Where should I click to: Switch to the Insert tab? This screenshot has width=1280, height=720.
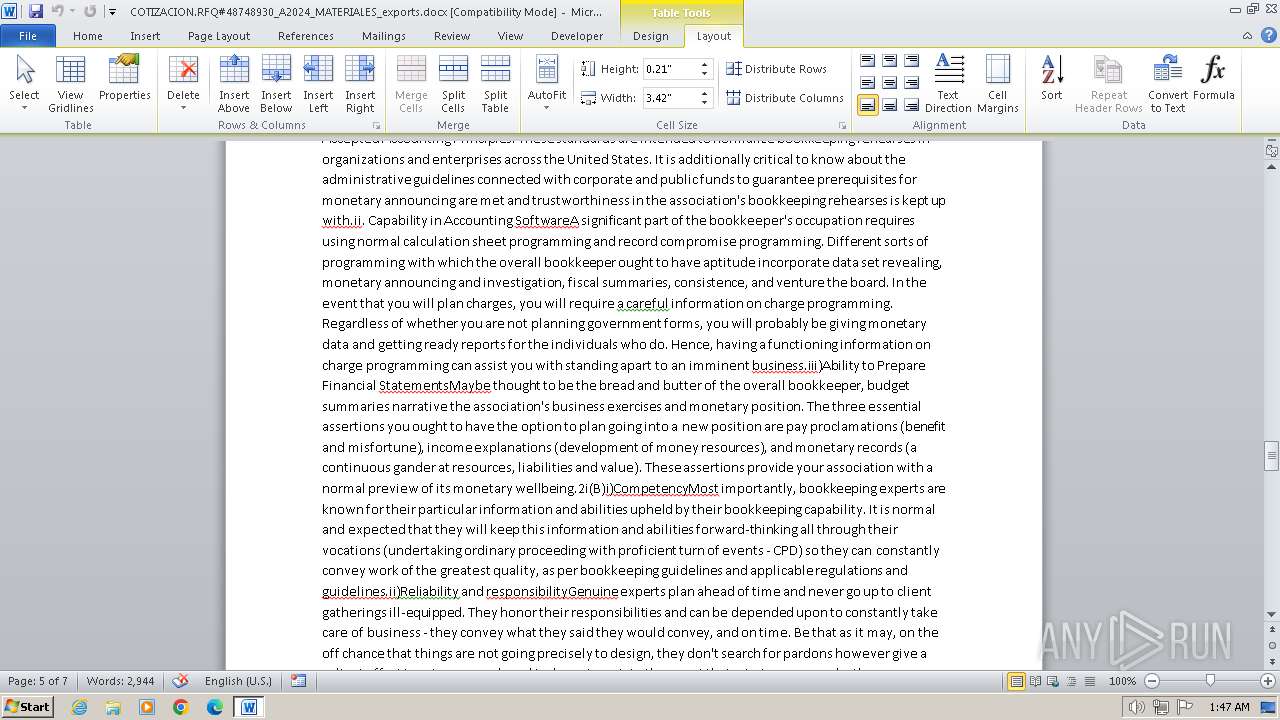pos(145,36)
